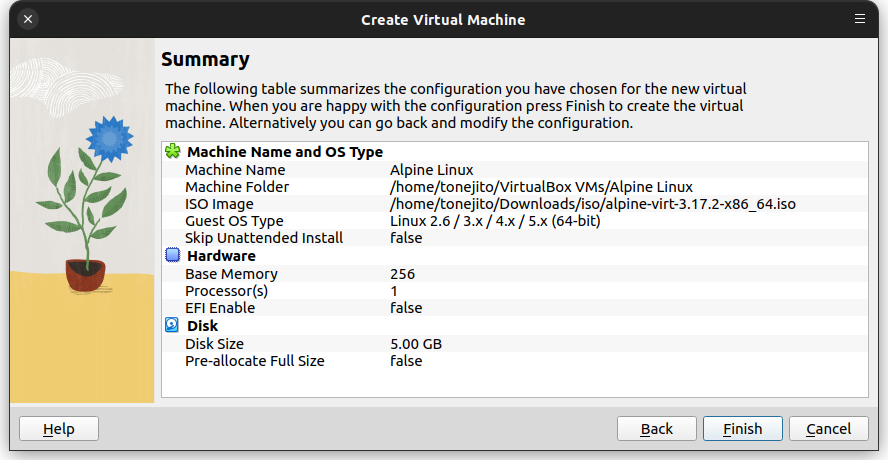Click the Disk section hard drive icon

click(x=172, y=325)
